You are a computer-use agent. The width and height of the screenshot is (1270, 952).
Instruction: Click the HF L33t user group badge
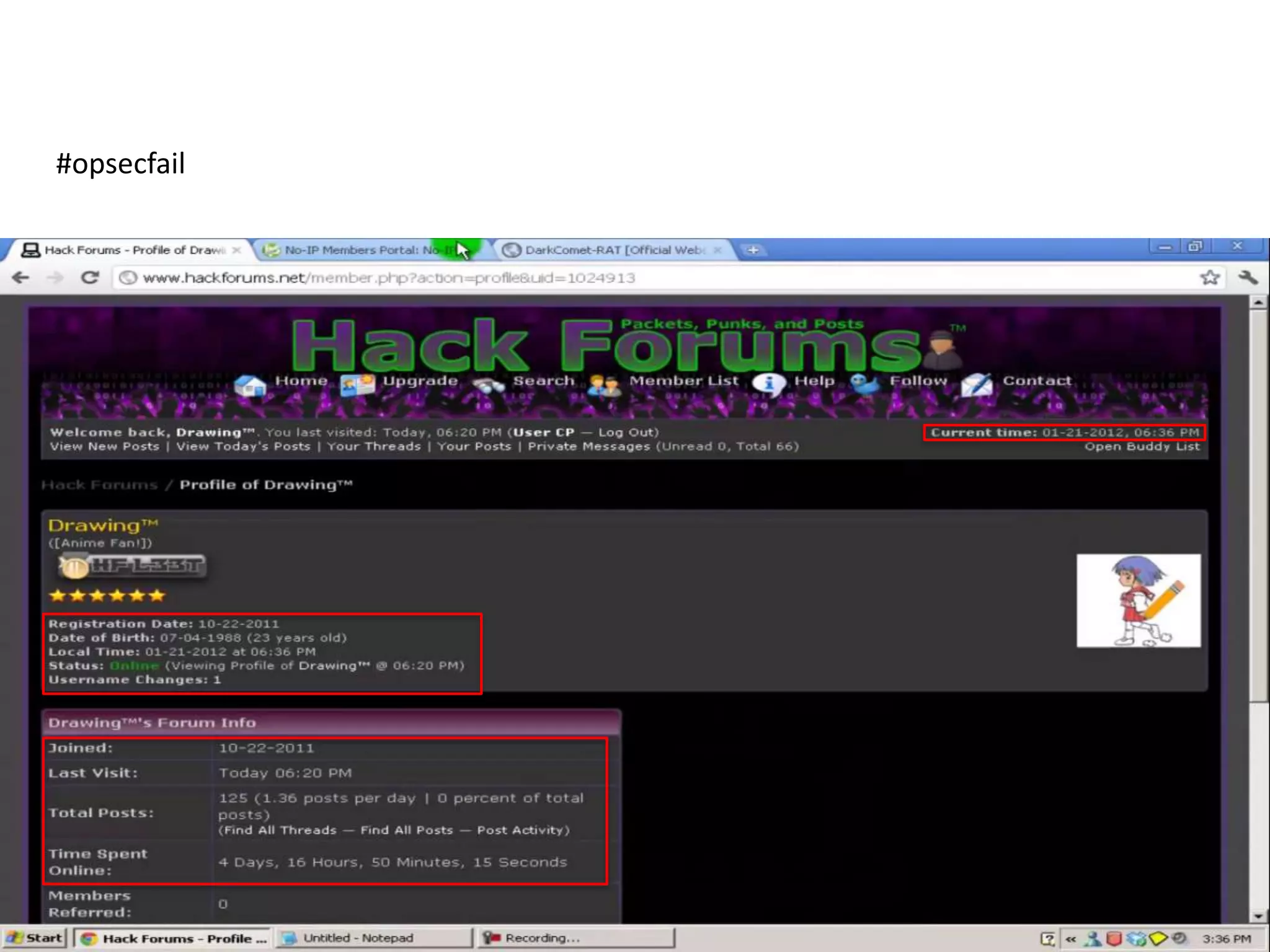point(131,566)
